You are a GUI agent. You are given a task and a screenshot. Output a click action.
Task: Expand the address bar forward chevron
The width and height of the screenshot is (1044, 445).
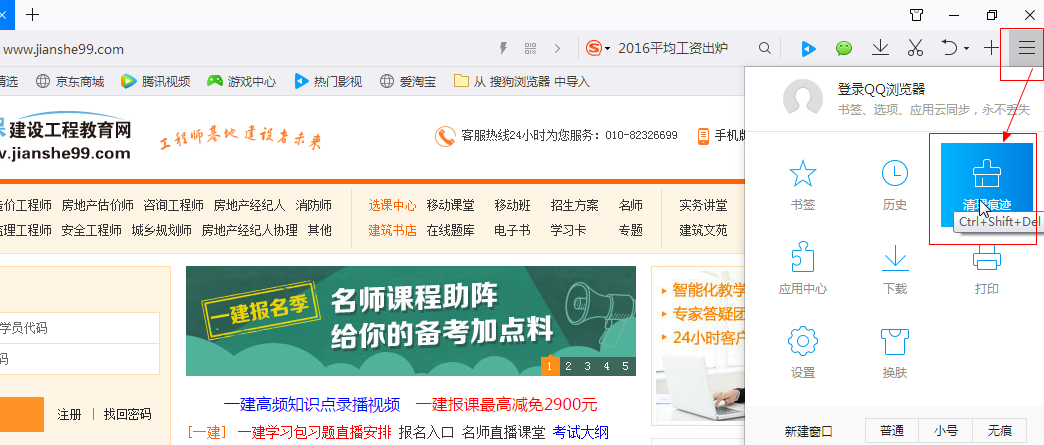coord(557,48)
